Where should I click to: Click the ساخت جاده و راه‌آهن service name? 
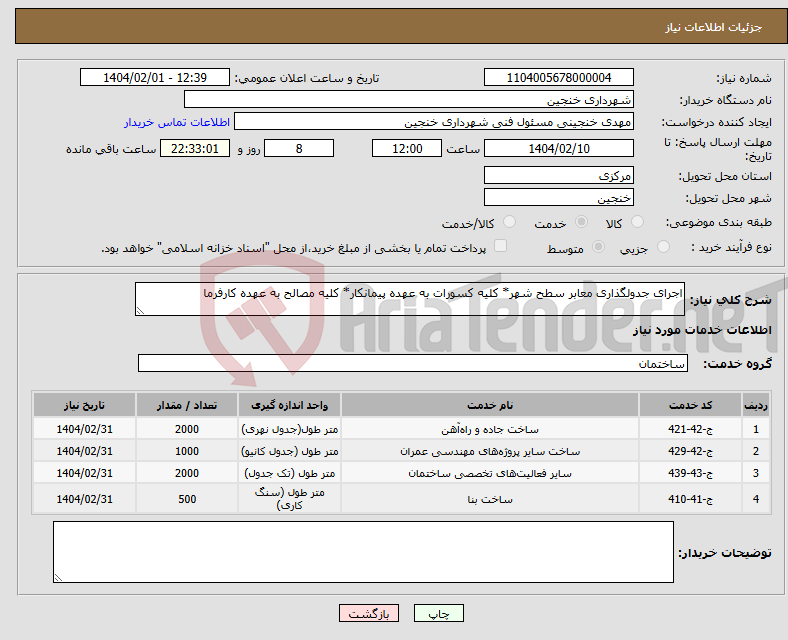click(490, 430)
